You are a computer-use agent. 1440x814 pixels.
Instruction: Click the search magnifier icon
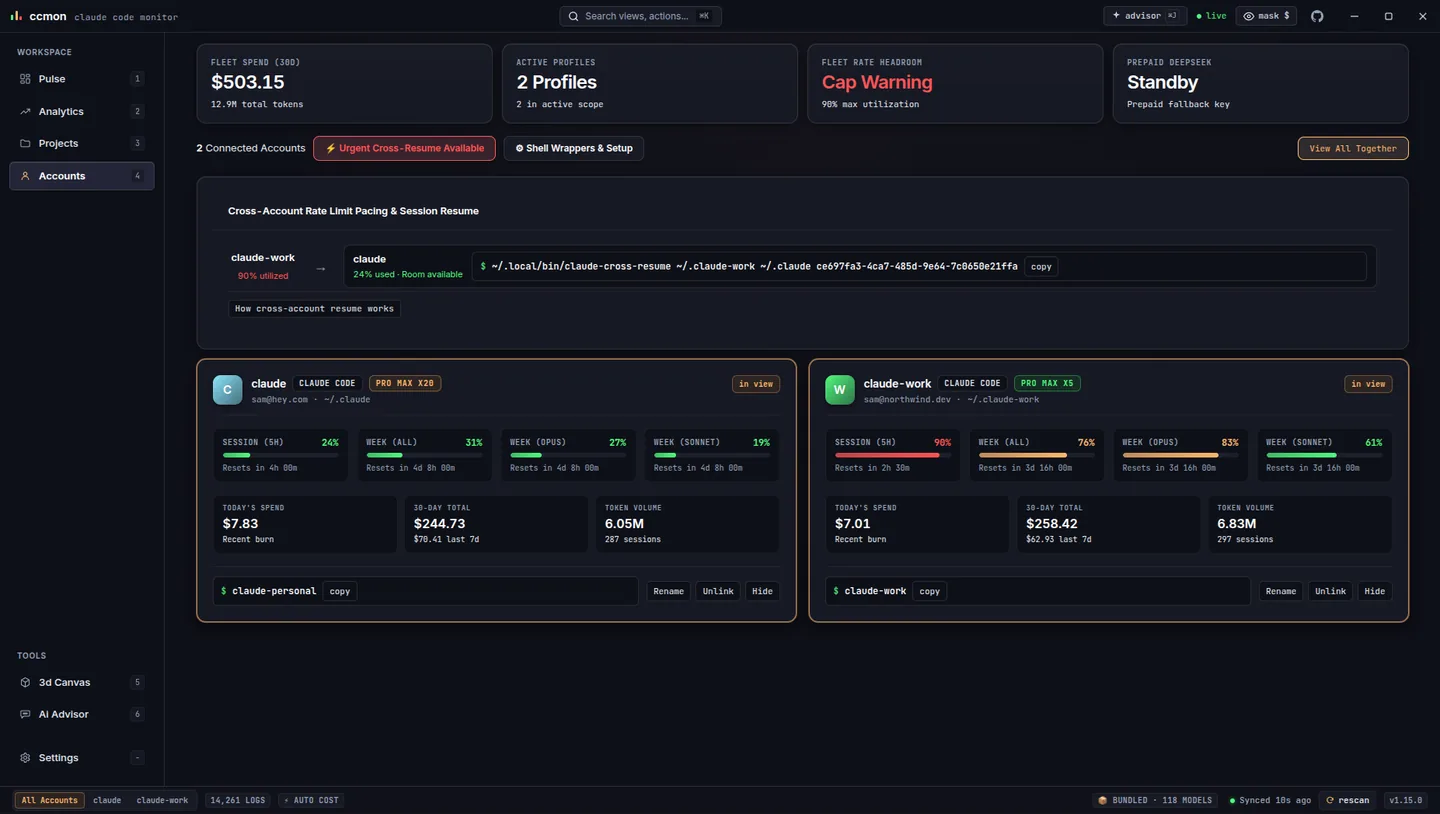(574, 16)
